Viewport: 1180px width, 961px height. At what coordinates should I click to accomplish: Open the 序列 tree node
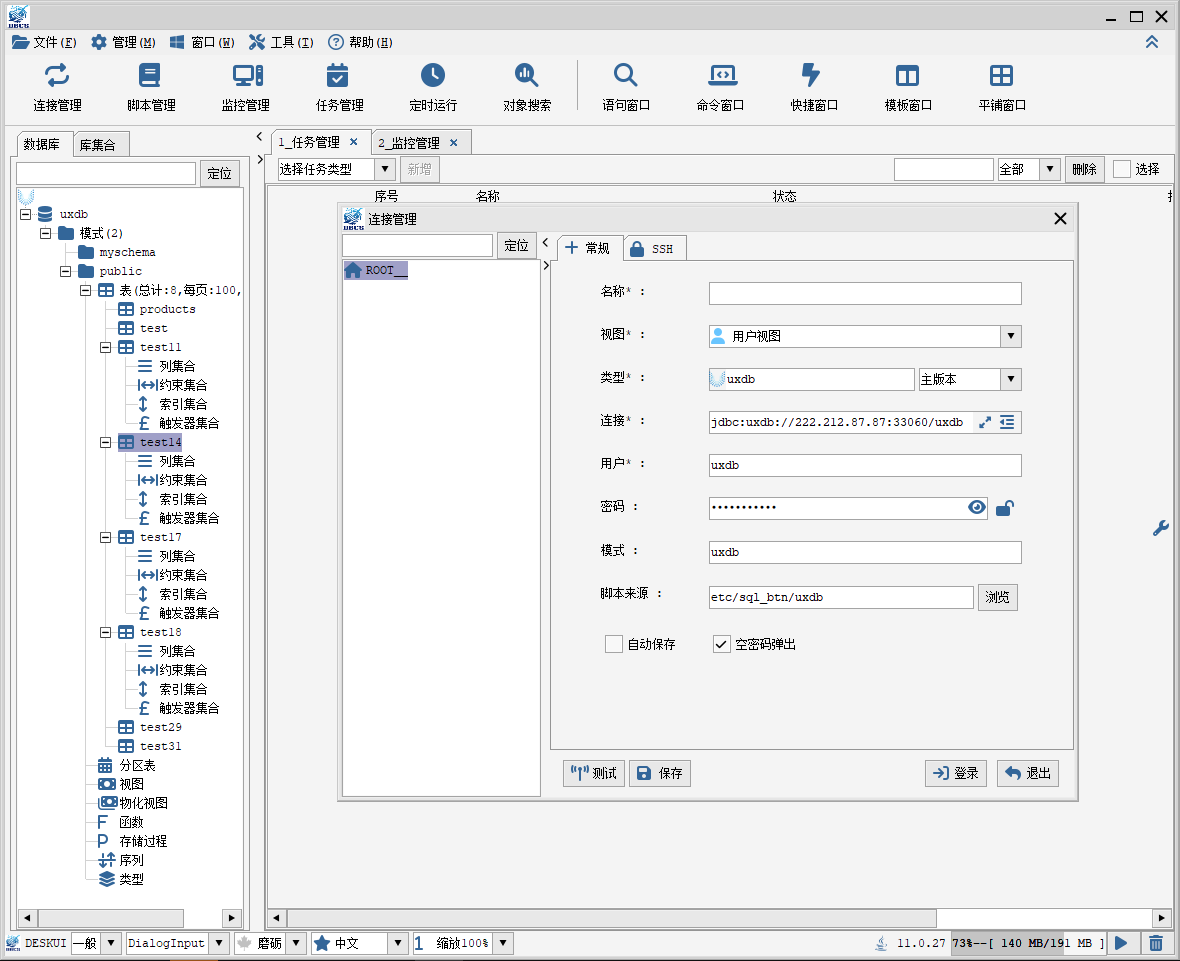coord(121,859)
